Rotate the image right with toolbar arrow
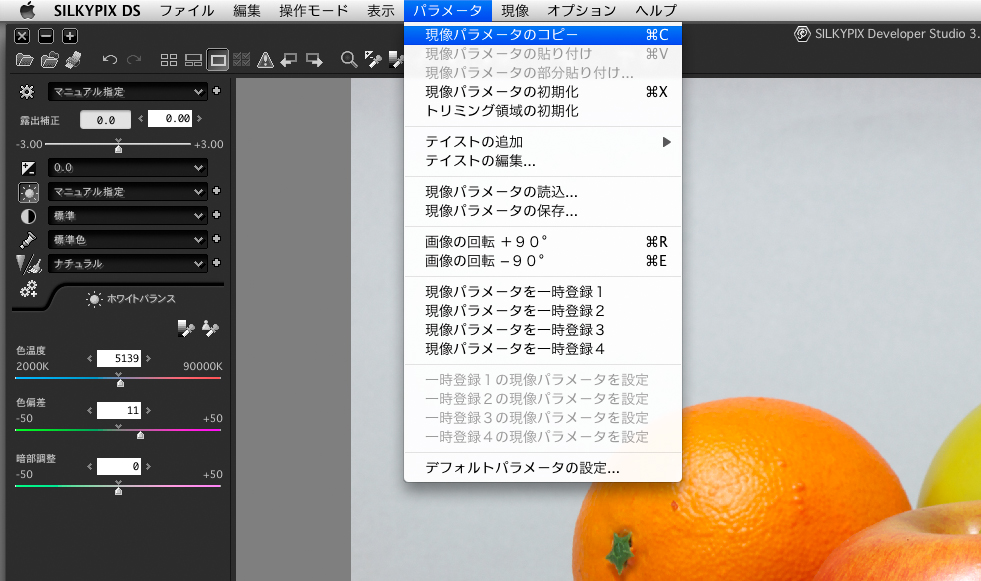 [x=314, y=59]
